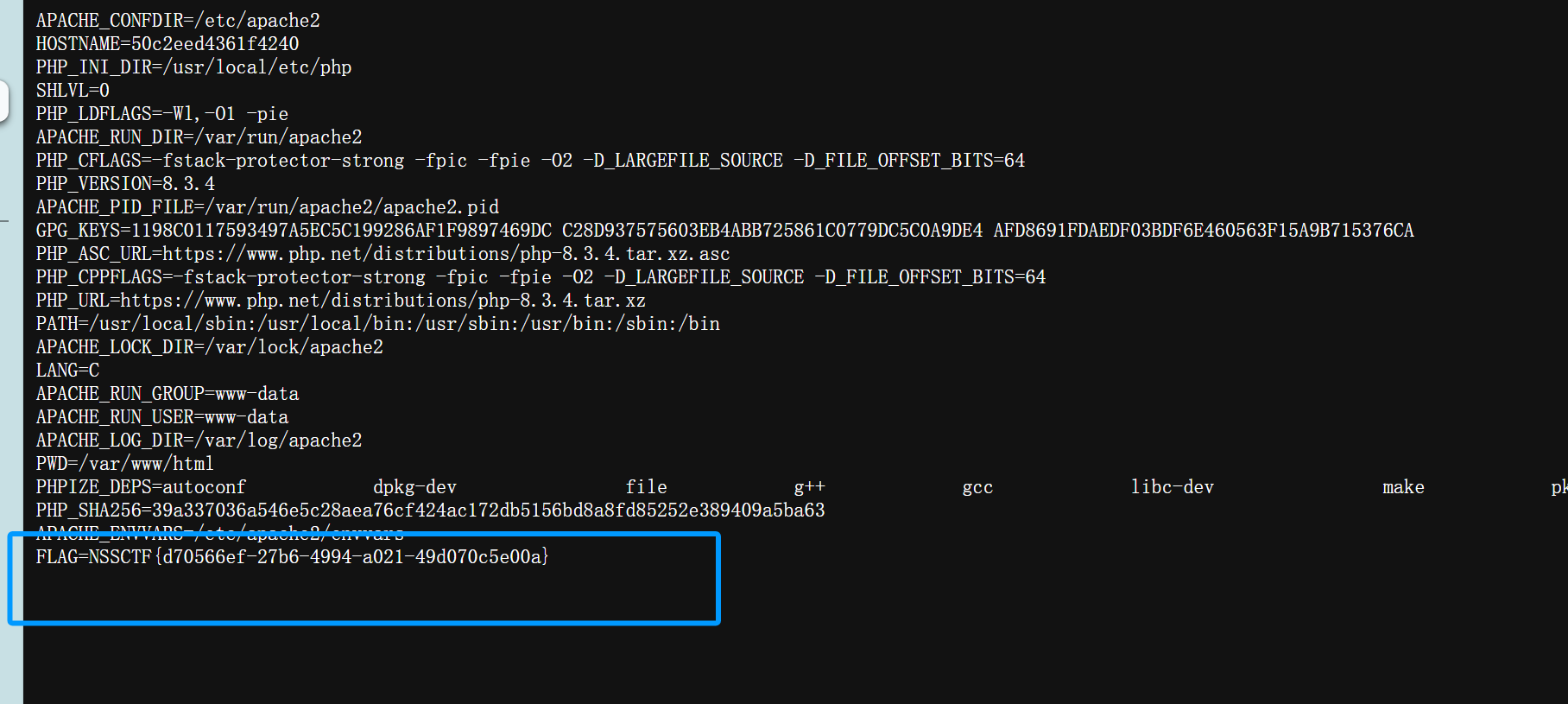This screenshot has width=1568, height=704.
Task: Click the PWD=/var/www/html line
Action: click(124, 464)
